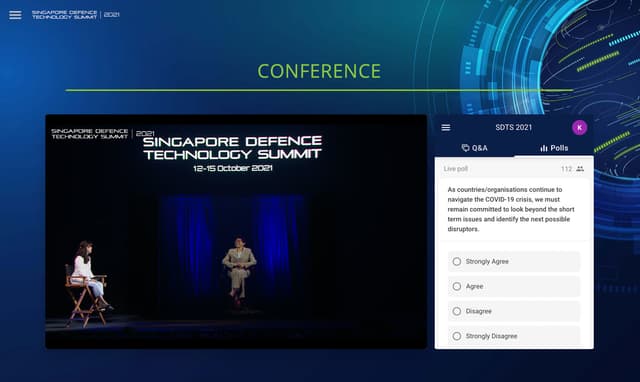Click the Singapore Defence Technology Summit 2021 logo
This screenshot has height=382, width=640.
[x=76, y=15]
